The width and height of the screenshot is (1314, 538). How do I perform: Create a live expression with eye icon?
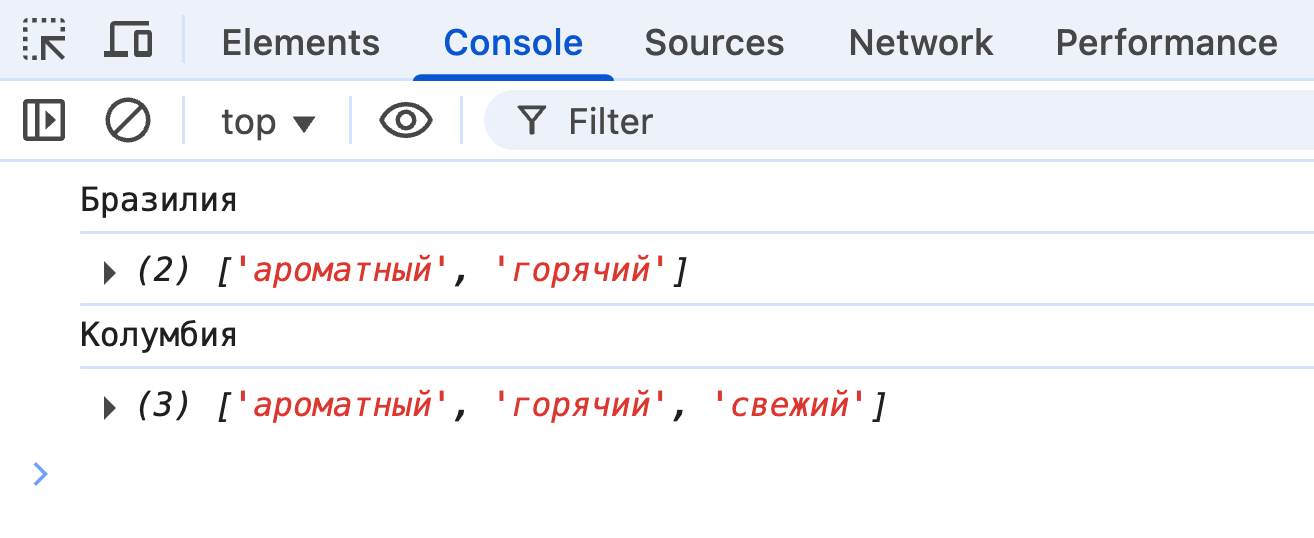pos(405,121)
